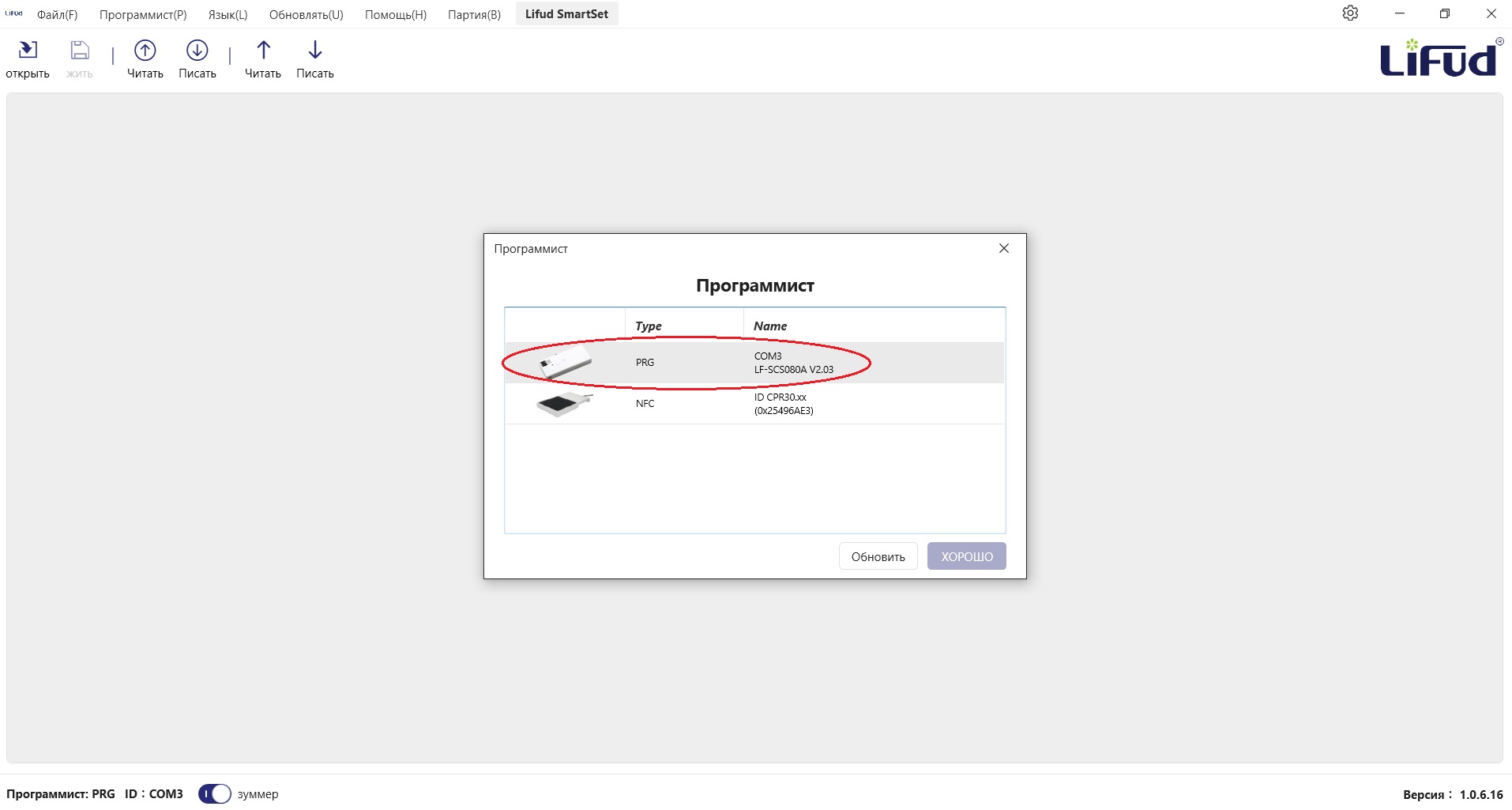Open the Файл(F) menu
The image size is (1512, 810).
[x=57, y=14]
